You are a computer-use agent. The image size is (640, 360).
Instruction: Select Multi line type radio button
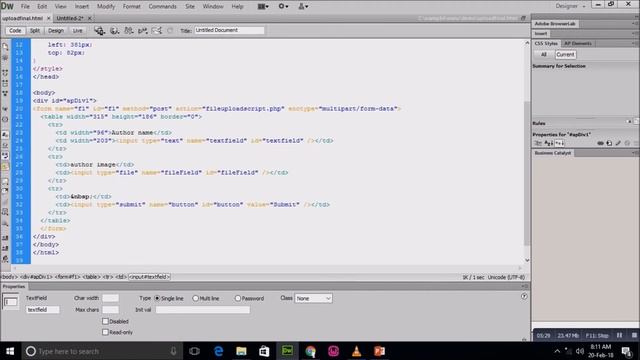pyautogui.click(x=196, y=298)
